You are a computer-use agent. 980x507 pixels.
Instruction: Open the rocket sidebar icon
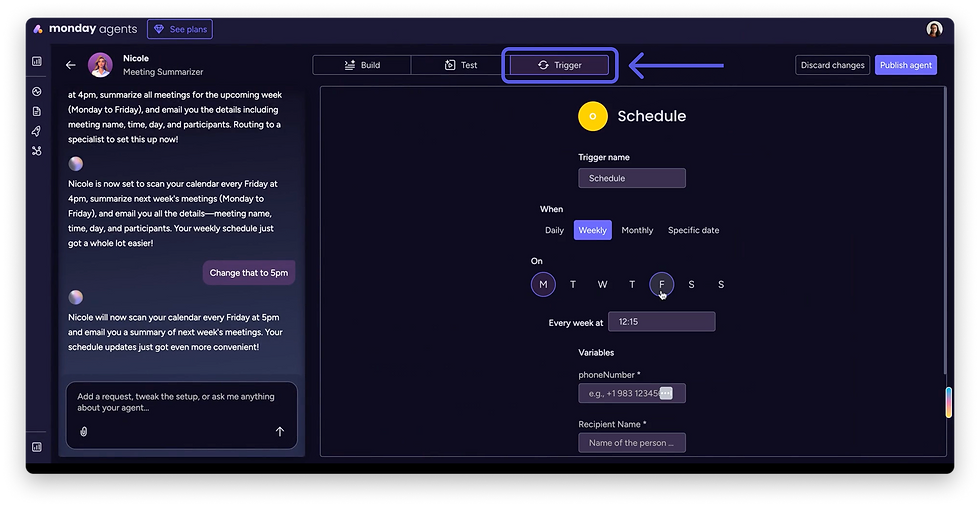[x=37, y=131]
